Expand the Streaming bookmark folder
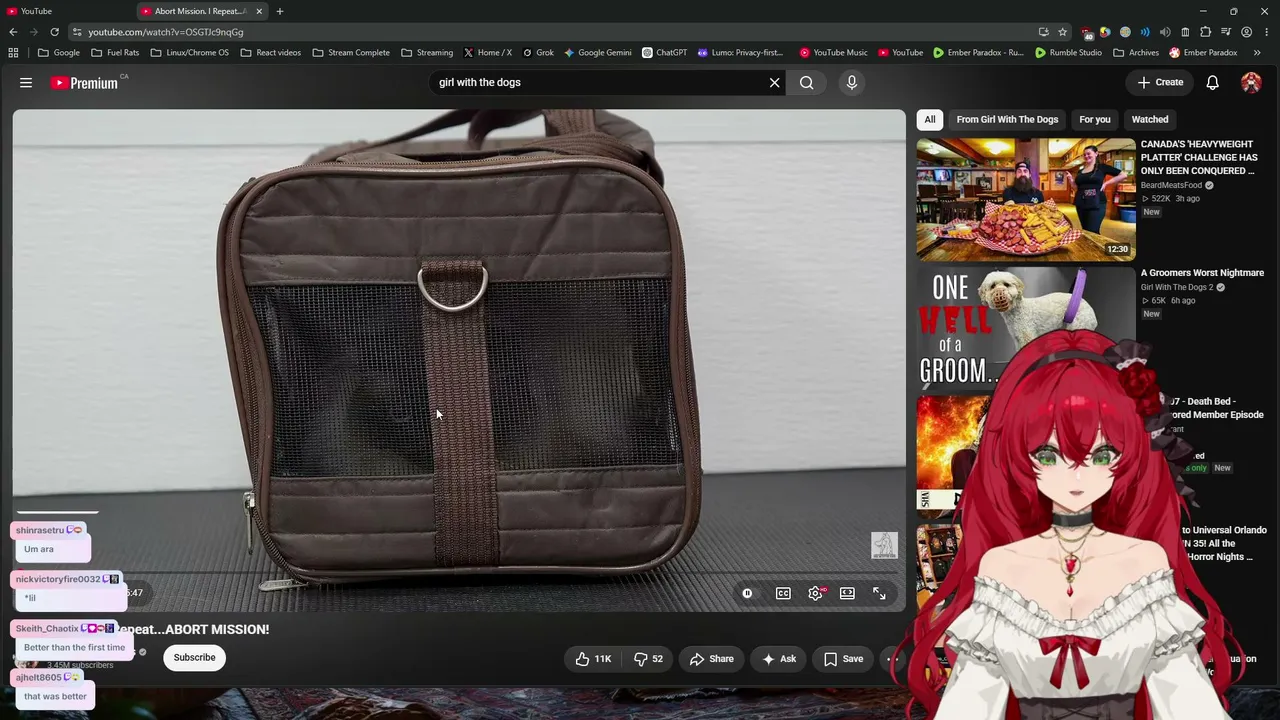The height and width of the screenshot is (720, 1280). point(427,53)
